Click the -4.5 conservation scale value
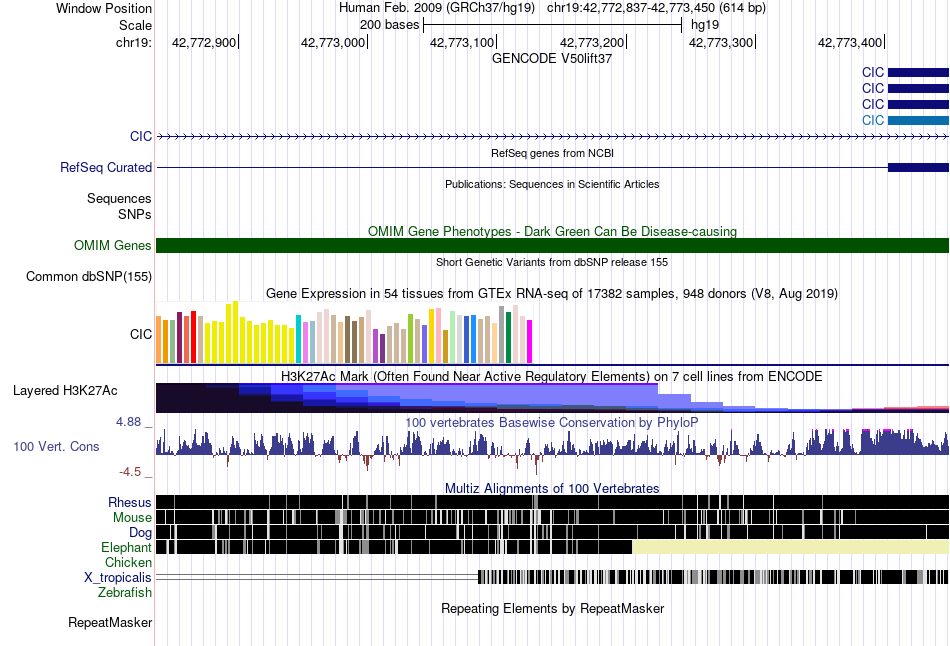The height and width of the screenshot is (646, 950). coord(130,471)
